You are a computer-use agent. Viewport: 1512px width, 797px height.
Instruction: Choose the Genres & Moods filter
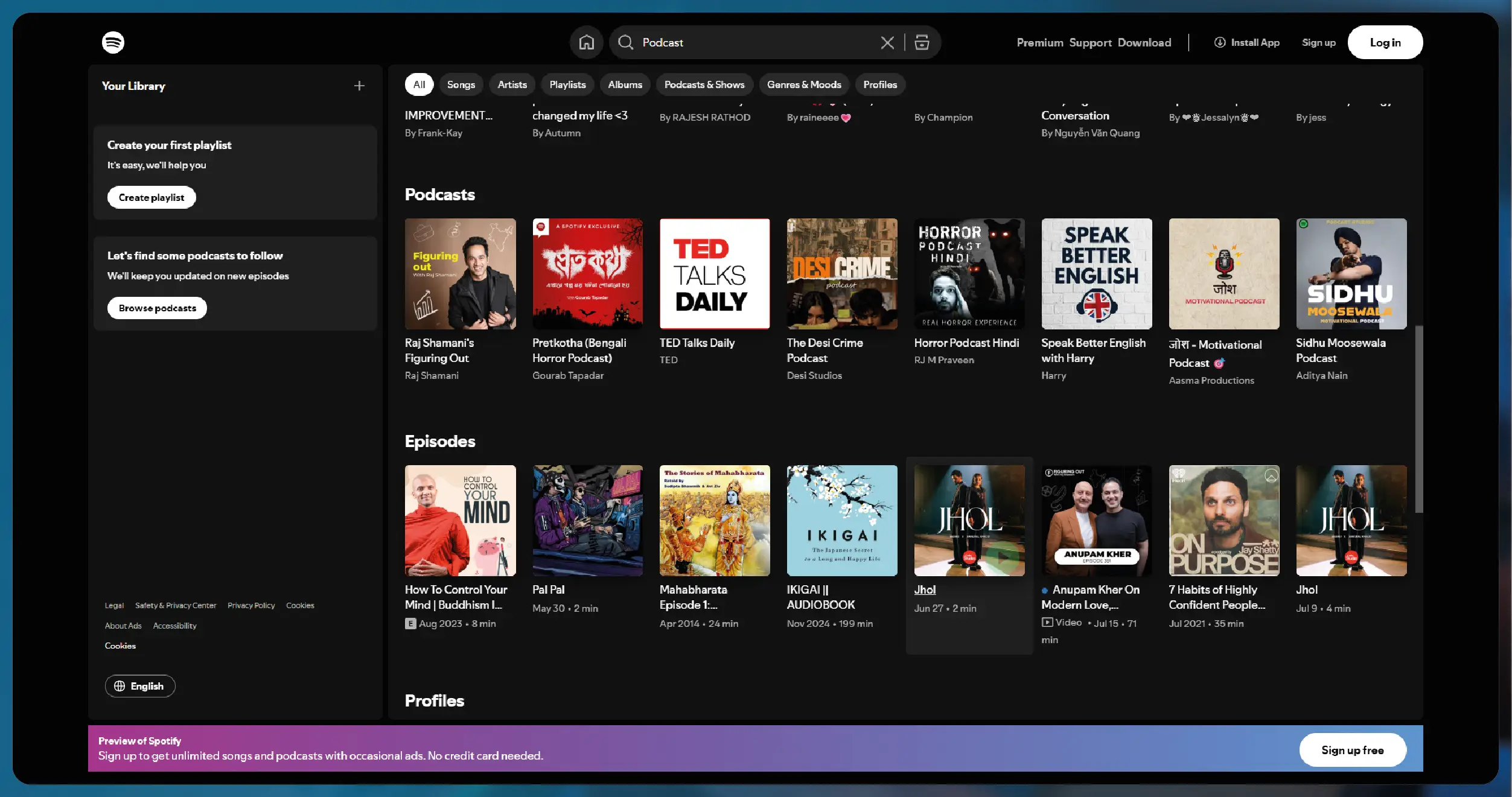[x=803, y=84]
